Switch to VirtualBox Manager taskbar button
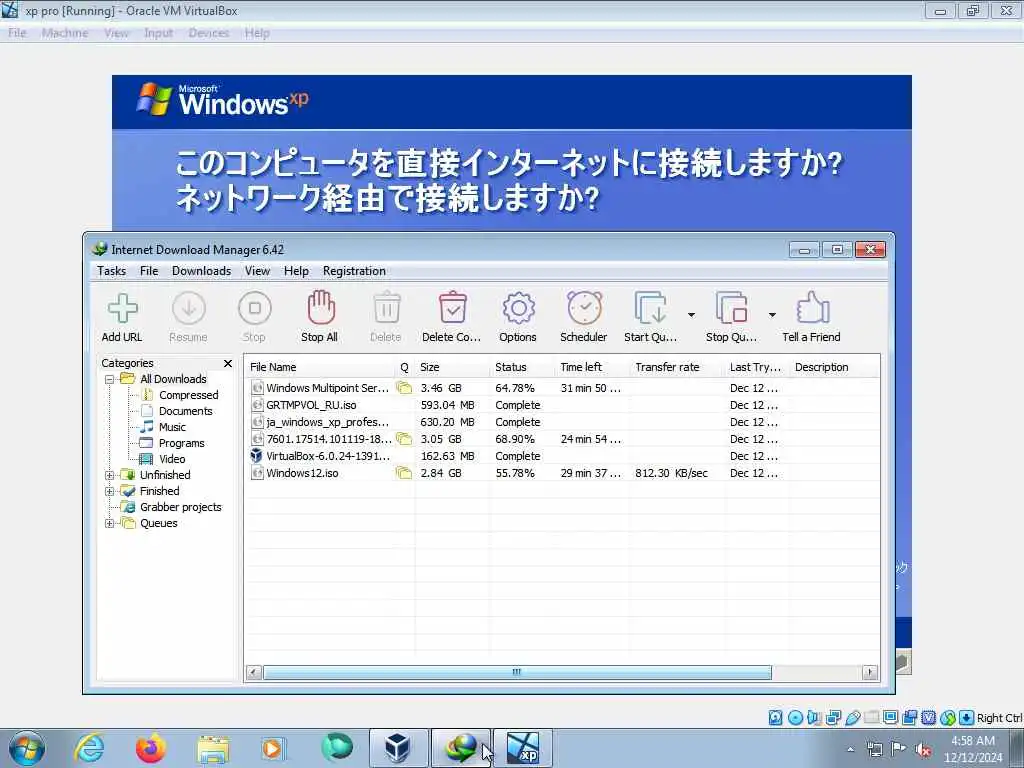 tap(398, 748)
